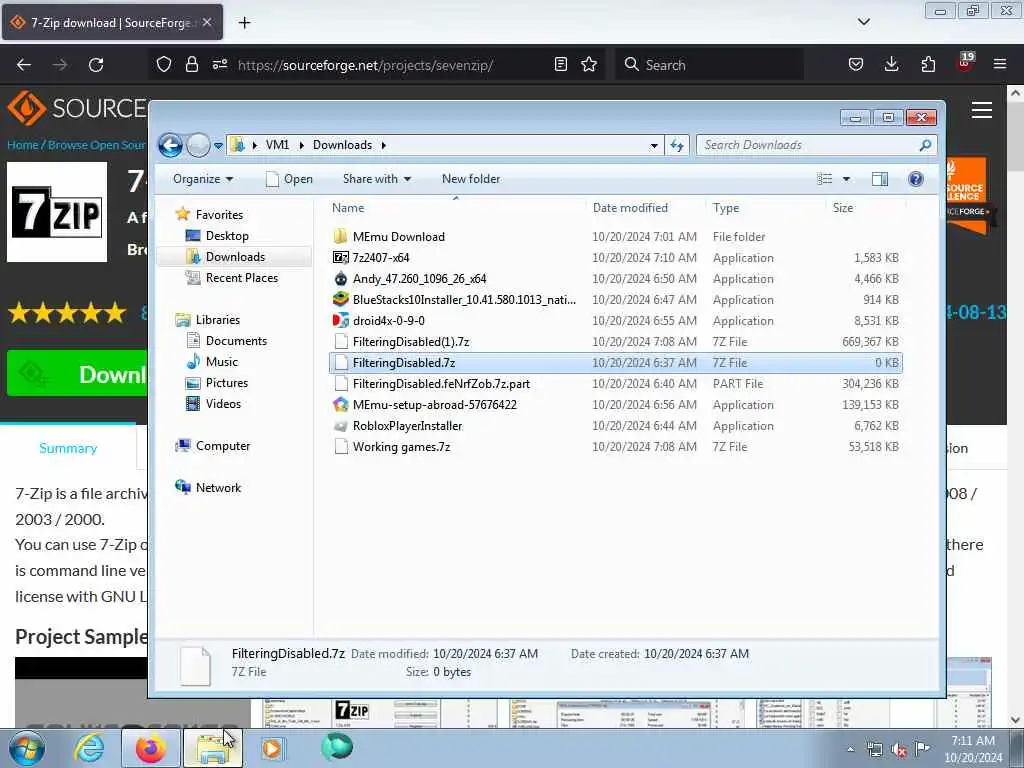Click Open in Explorer toolbar
This screenshot has width=1024, height=768.
tap(289, 179)
